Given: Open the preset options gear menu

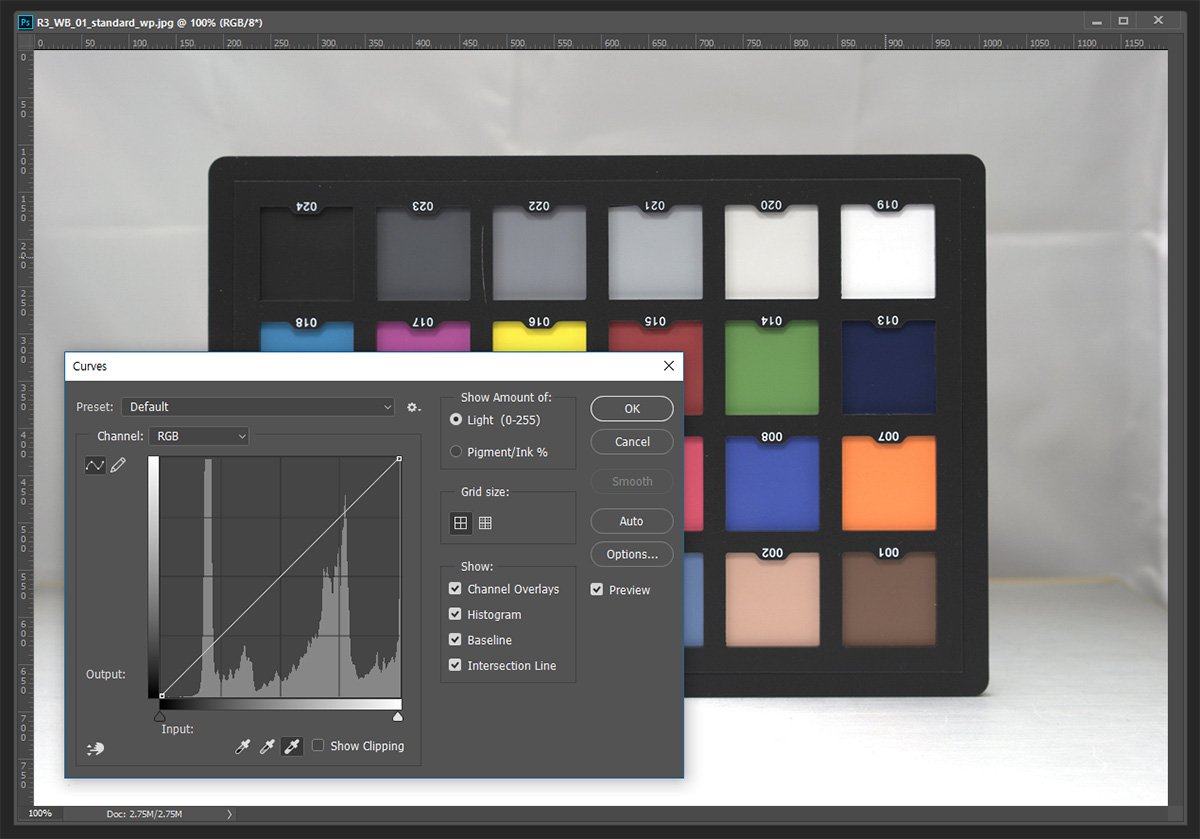Looking at the screenshot, I should coord(413,407).
